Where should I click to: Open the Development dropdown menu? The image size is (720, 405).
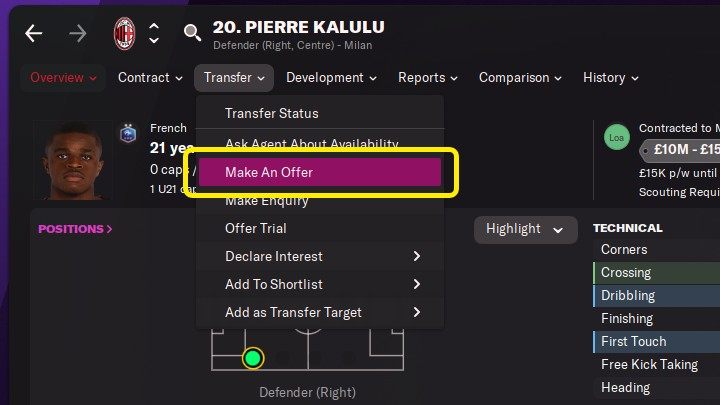tap(331, 77)
